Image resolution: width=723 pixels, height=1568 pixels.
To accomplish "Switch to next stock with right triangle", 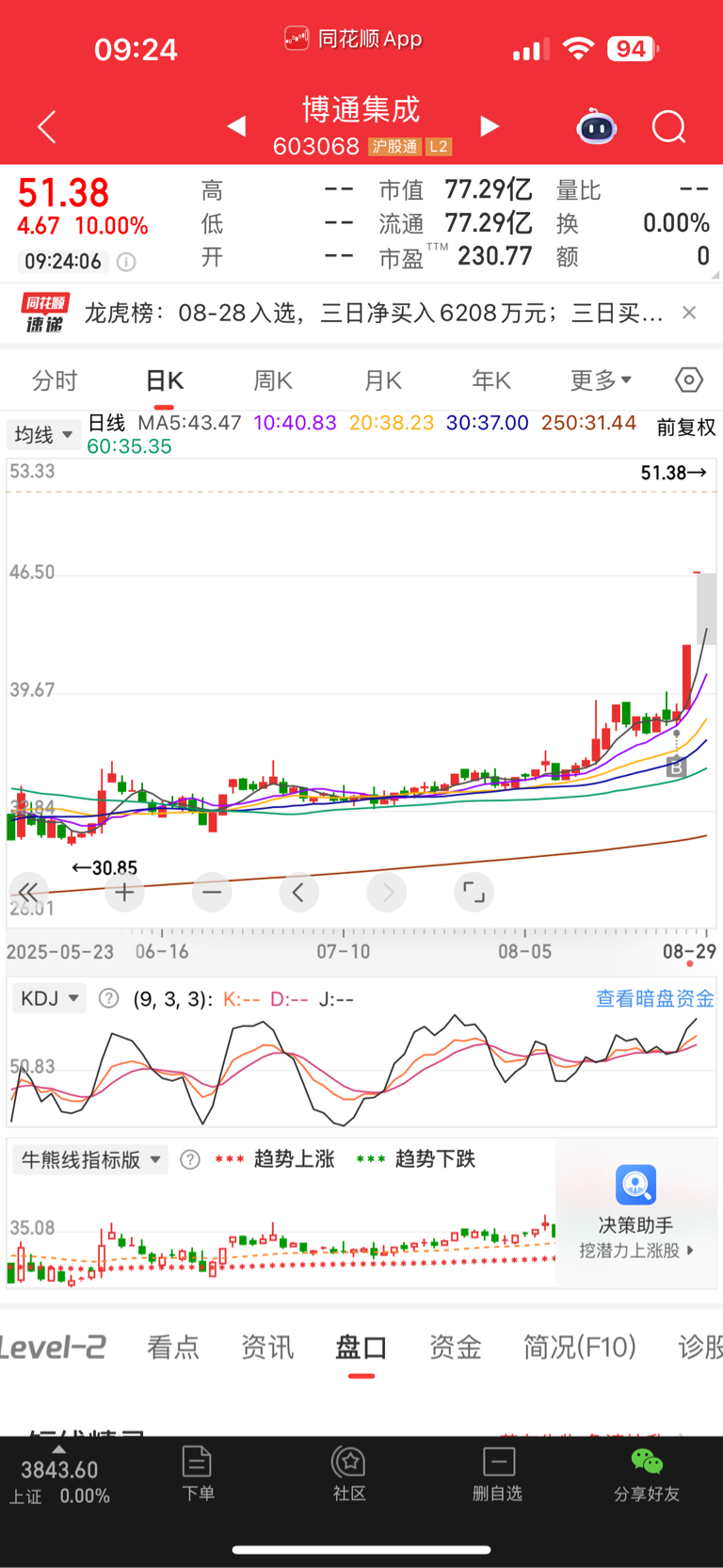I will [490, 126].
